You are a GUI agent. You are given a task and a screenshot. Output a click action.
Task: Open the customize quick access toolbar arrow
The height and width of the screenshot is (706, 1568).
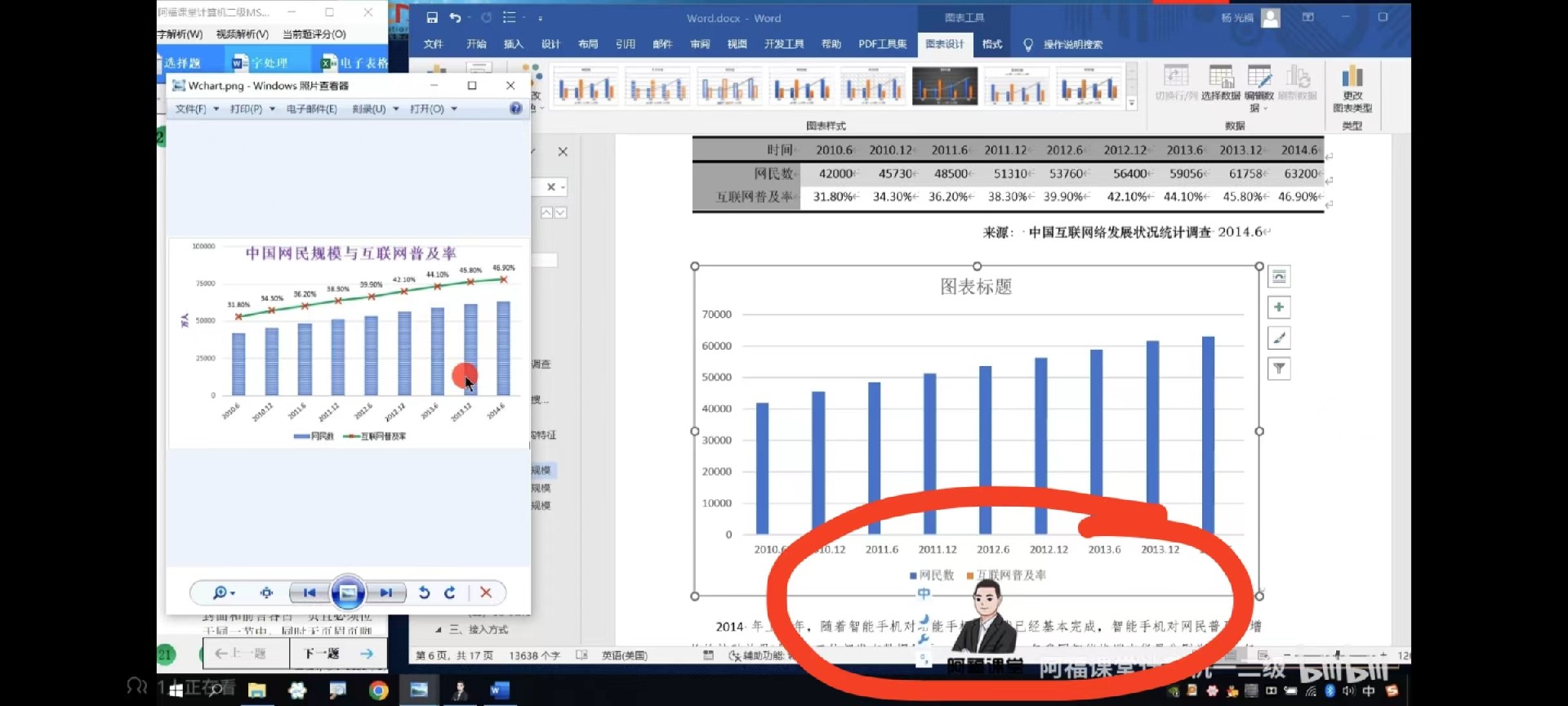(x=540, y=18)
